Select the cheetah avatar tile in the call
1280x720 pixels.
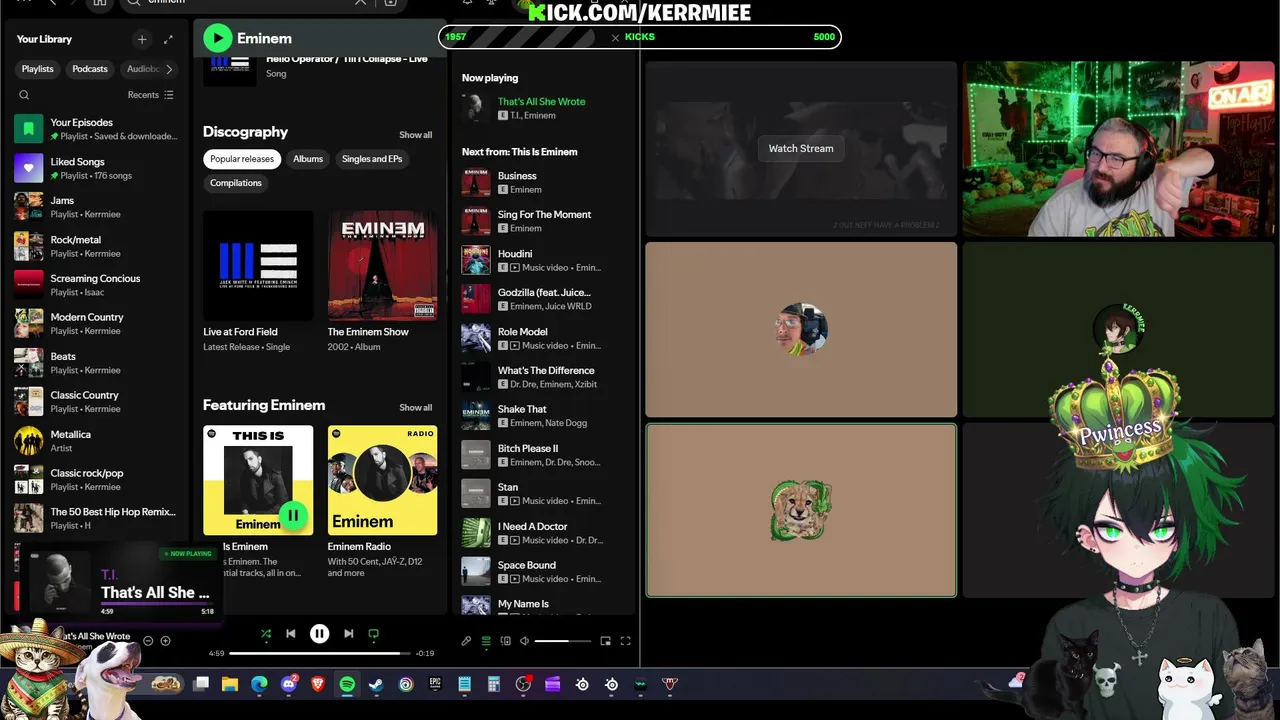[x=801, y=510]
